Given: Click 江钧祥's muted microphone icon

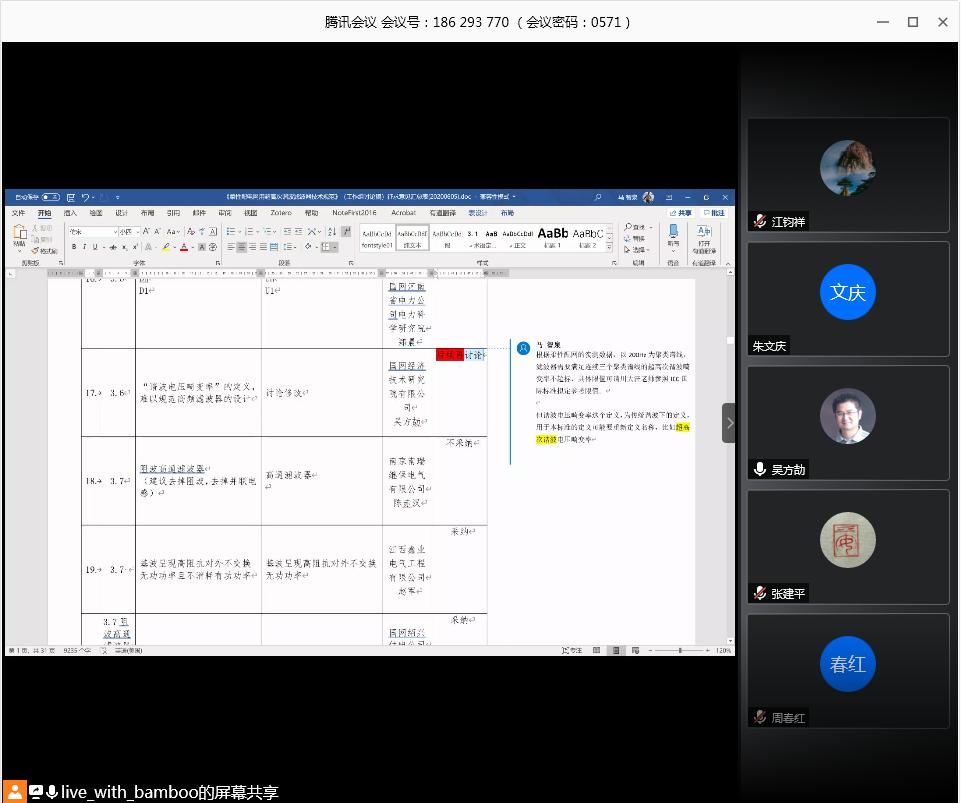Looking at the screenshot, I should pos(760,221).
